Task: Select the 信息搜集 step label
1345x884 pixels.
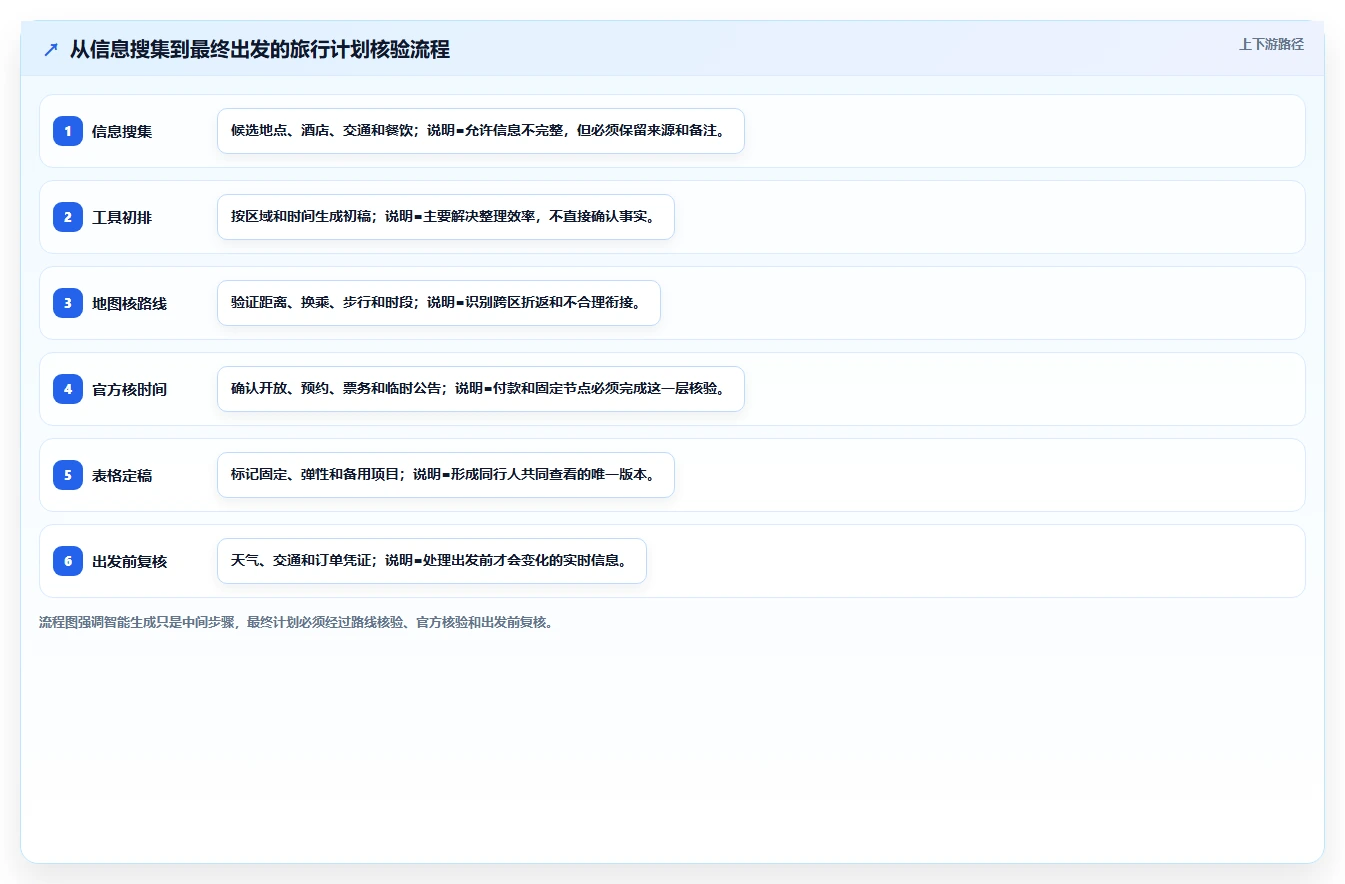Action: [x=122, y=131]
